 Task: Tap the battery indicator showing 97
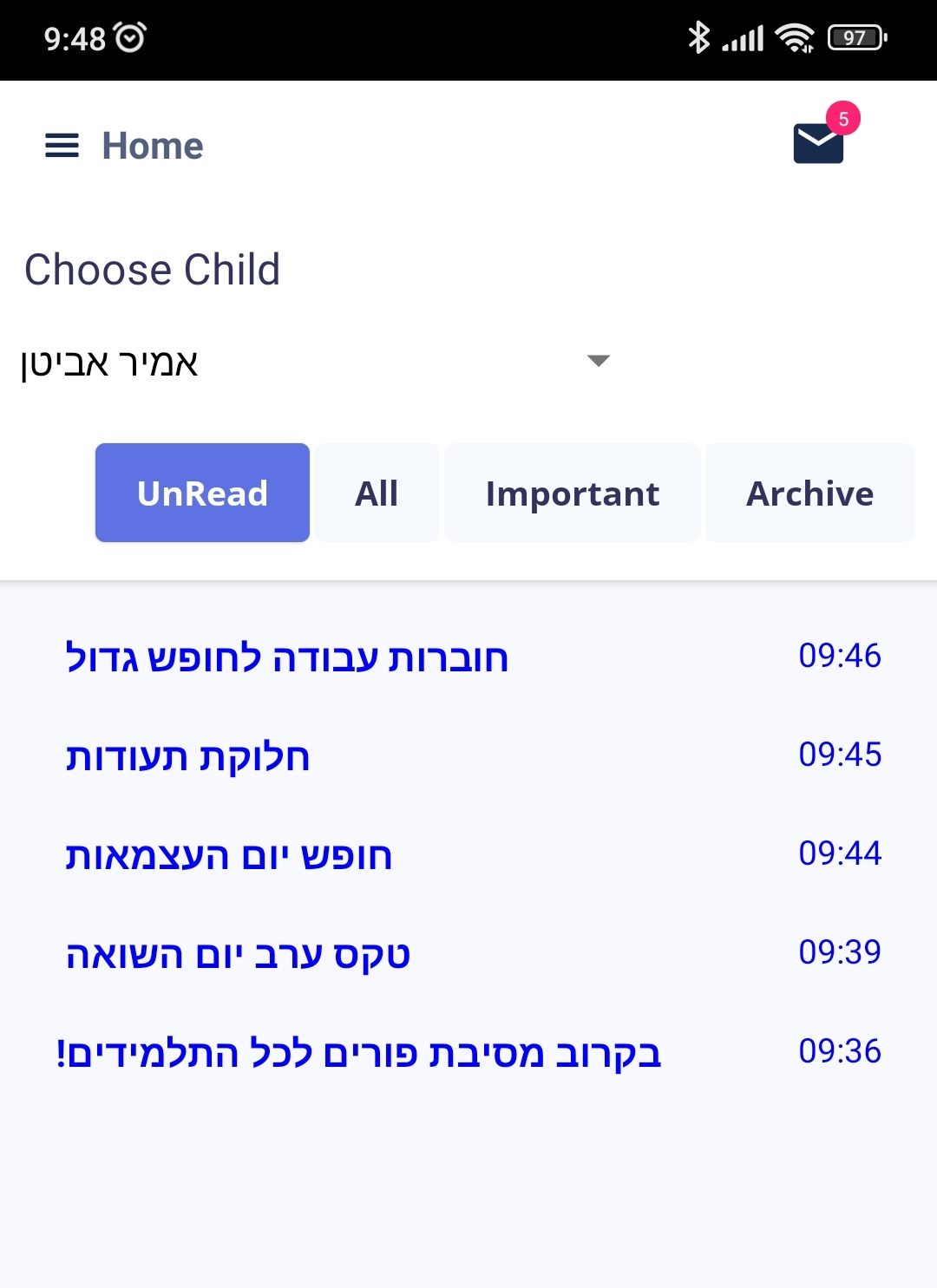pyautogui.click(x=857, y=37)
